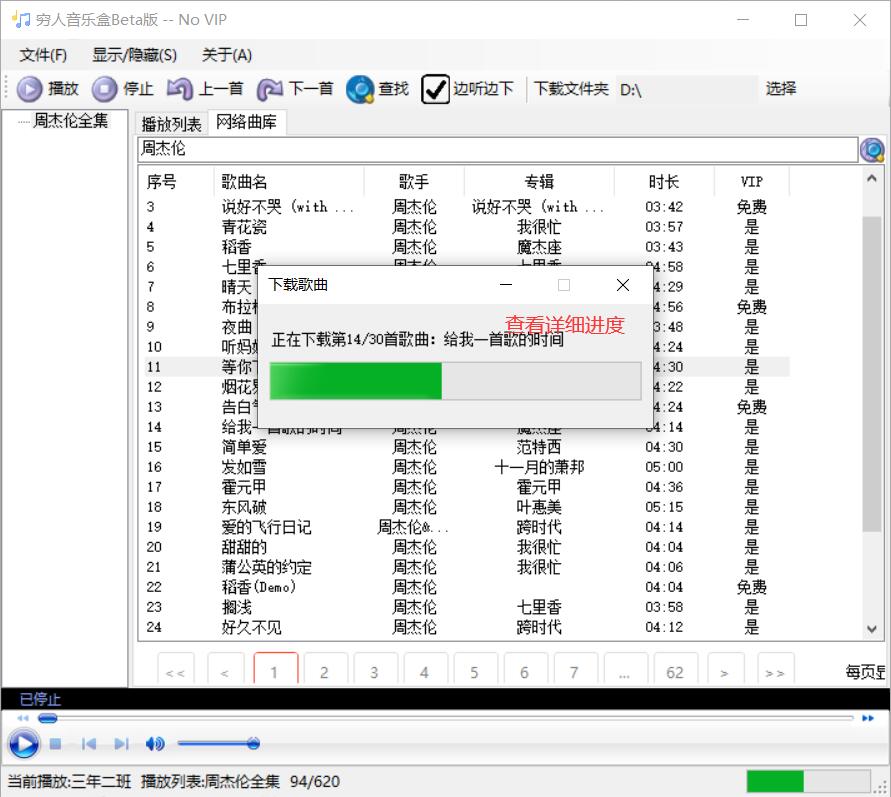Select song row 发如雪

click(466, 467)
